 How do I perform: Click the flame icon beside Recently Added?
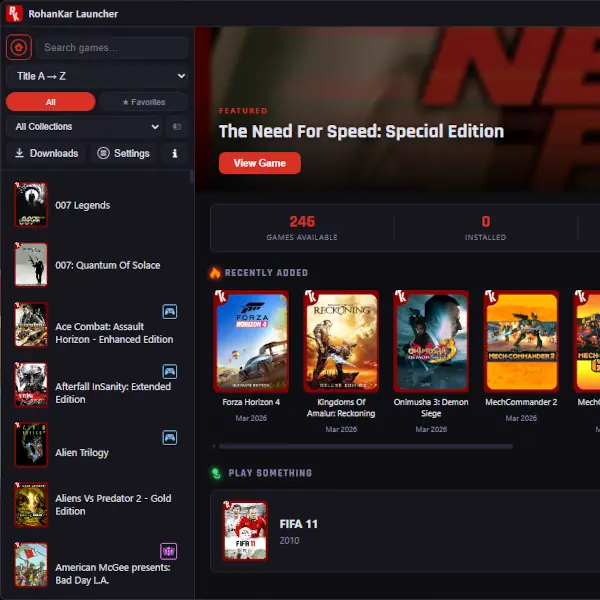coord(215,273)
